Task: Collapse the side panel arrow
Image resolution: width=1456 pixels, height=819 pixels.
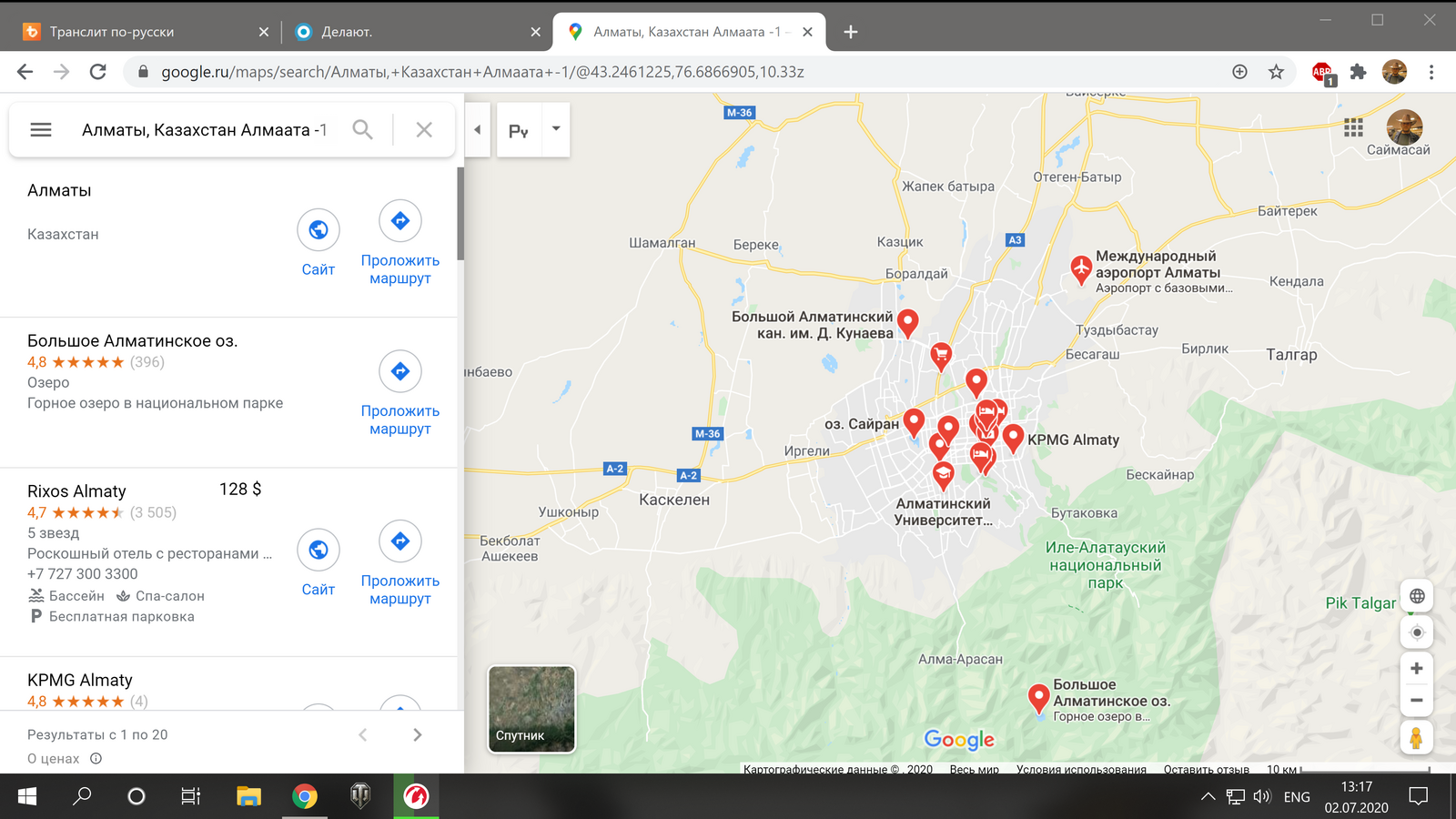Action: tap(478, 129)
